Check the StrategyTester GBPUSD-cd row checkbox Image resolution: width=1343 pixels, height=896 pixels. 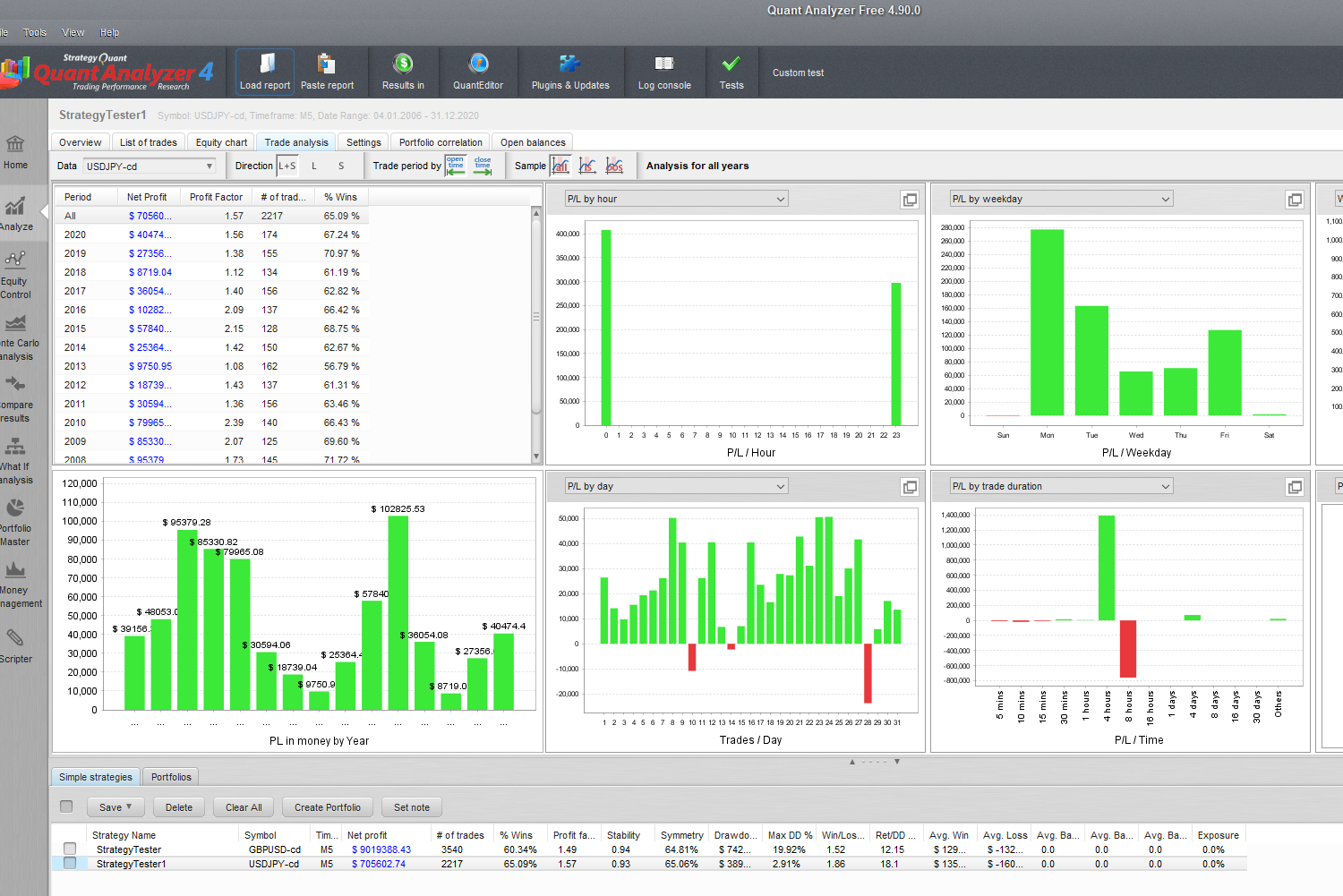70,849
